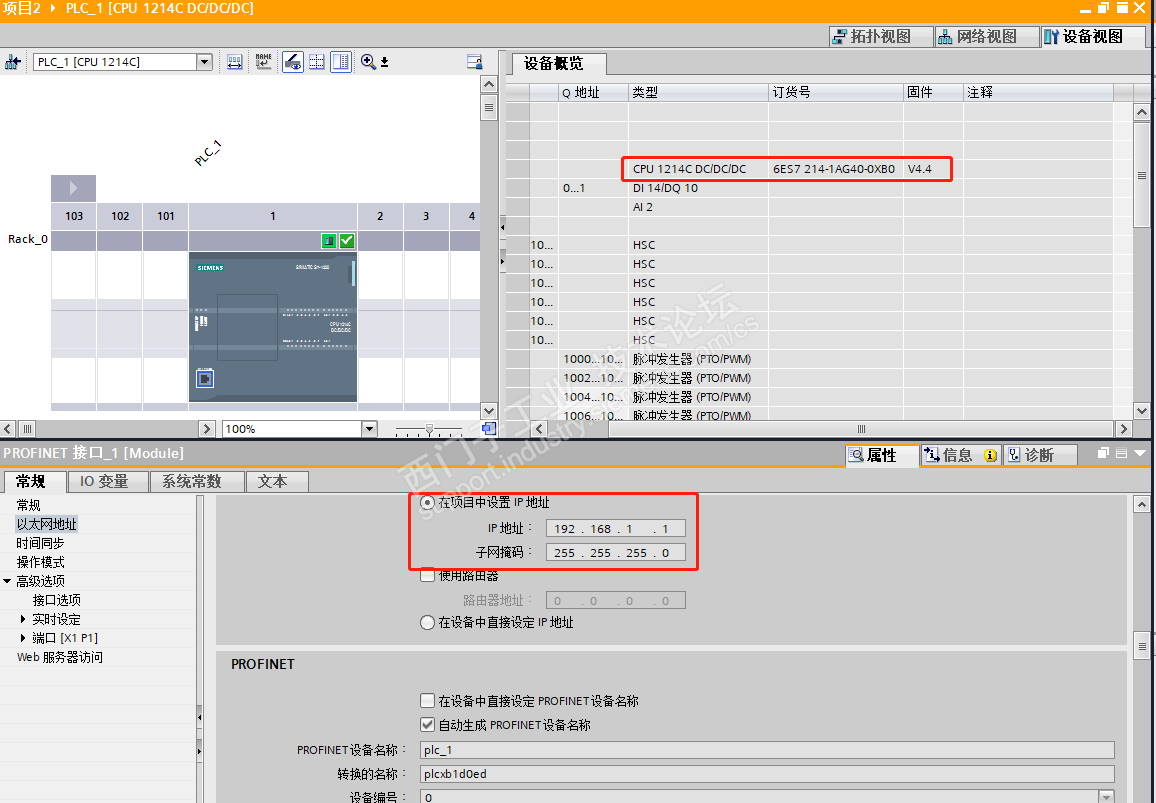
Task: Select 操作模式 in the properties tree
Action: tap(41, 563)
